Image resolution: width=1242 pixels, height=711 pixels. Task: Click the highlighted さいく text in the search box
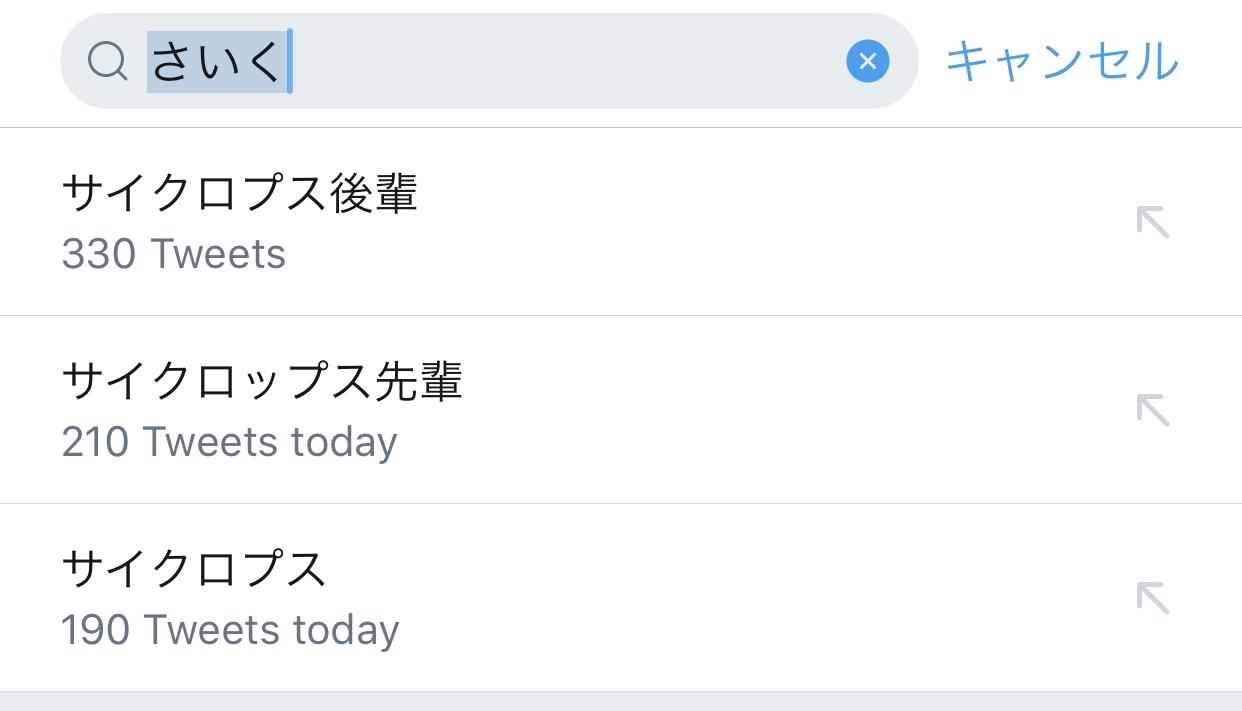(x=216, y=62)
